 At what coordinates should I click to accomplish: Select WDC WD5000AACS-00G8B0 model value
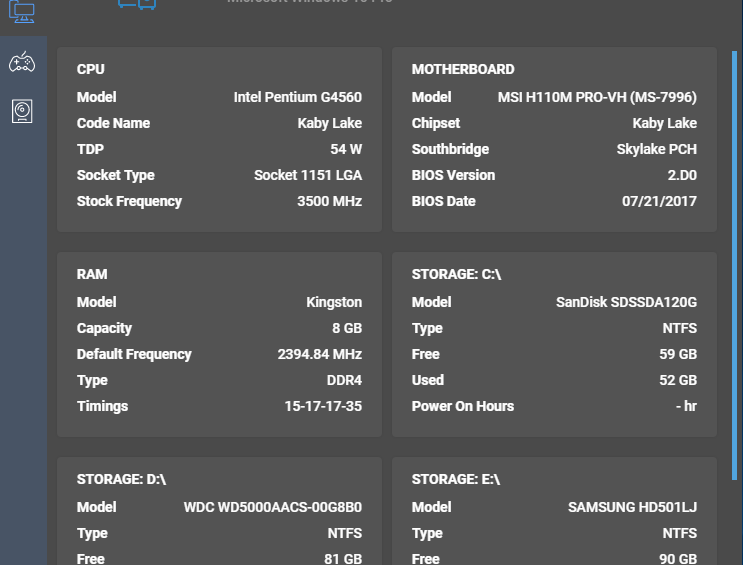tap(273, 508)
